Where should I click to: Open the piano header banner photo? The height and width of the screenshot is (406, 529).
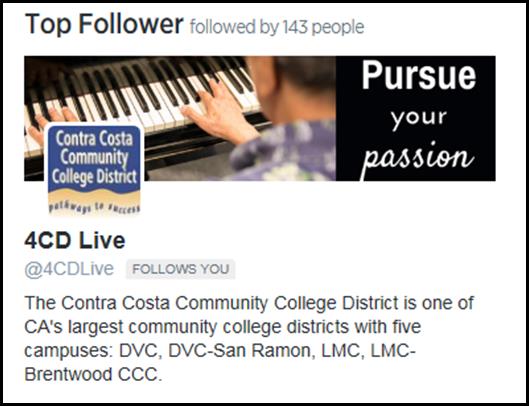click(x=260, y=118)
